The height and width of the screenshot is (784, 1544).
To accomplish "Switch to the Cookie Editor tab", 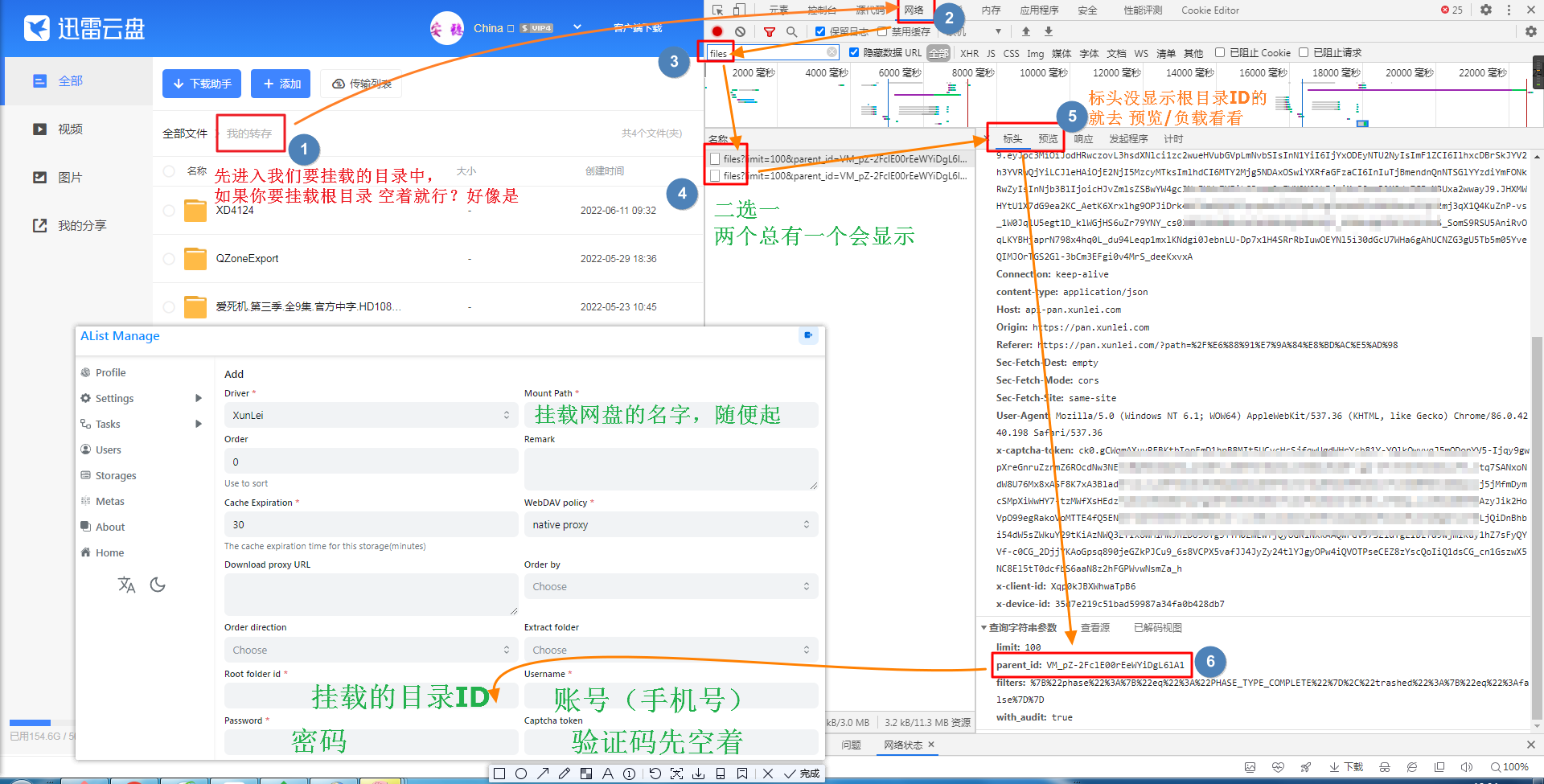I will 1209,10.
